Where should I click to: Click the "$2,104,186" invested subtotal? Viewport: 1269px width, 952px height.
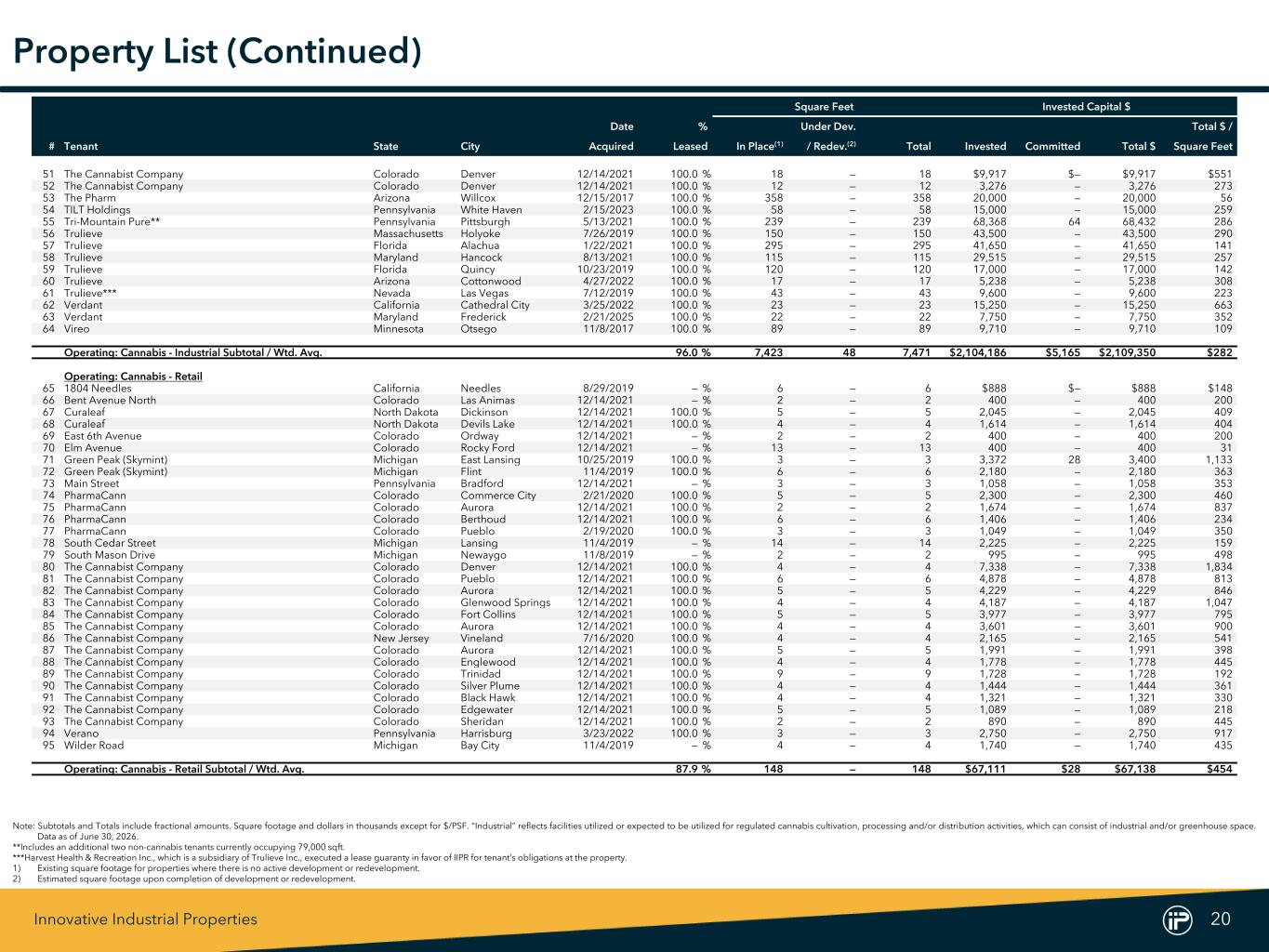(x=978, y=352)
